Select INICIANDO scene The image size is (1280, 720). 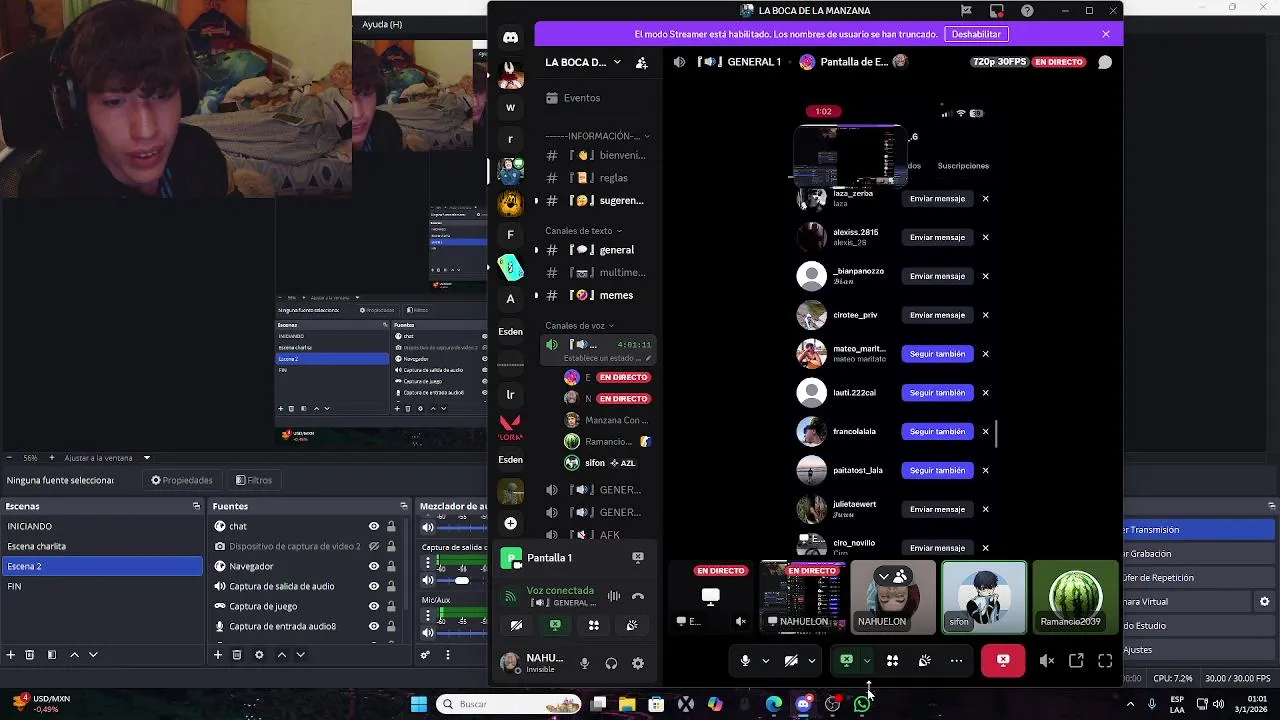(x=101, y=526)
